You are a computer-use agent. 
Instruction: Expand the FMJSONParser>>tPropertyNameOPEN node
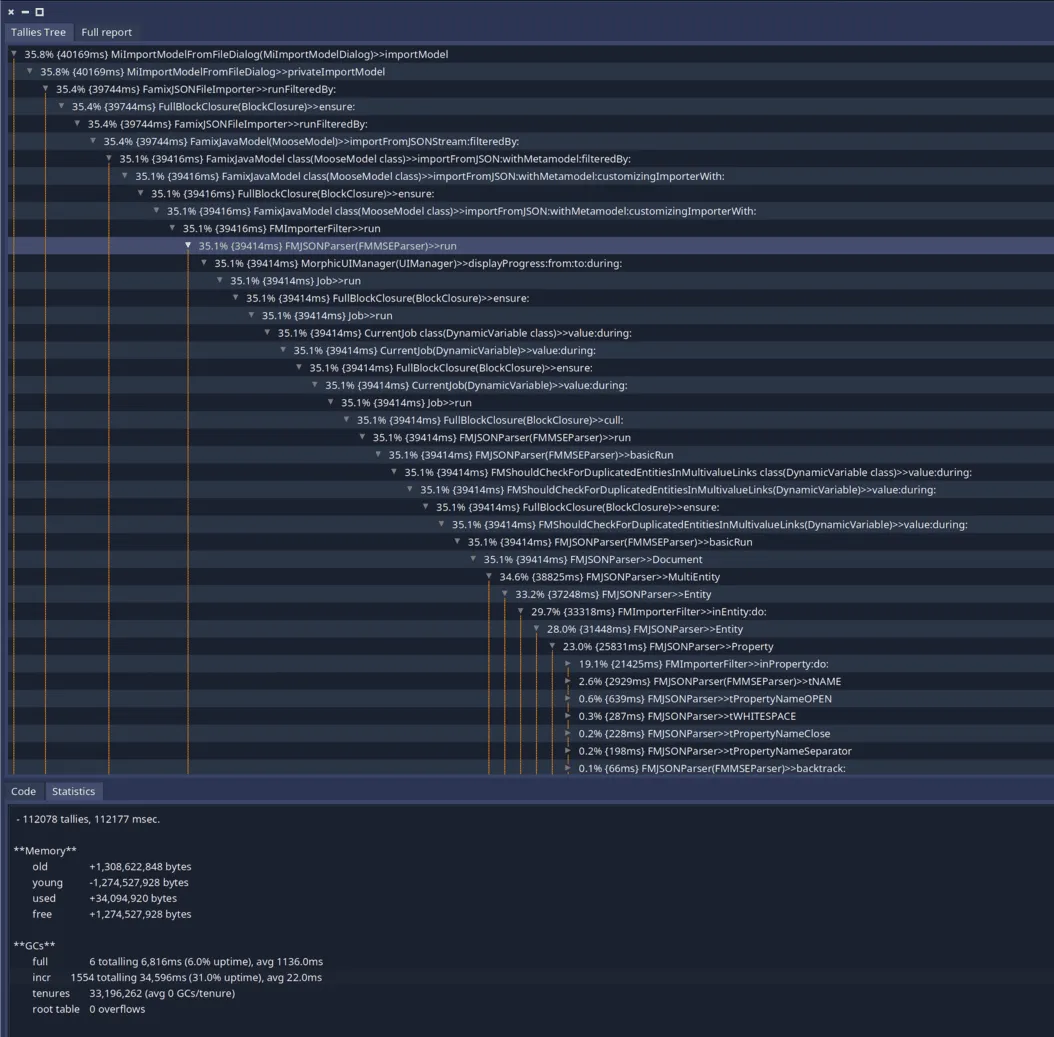(568, 698)
